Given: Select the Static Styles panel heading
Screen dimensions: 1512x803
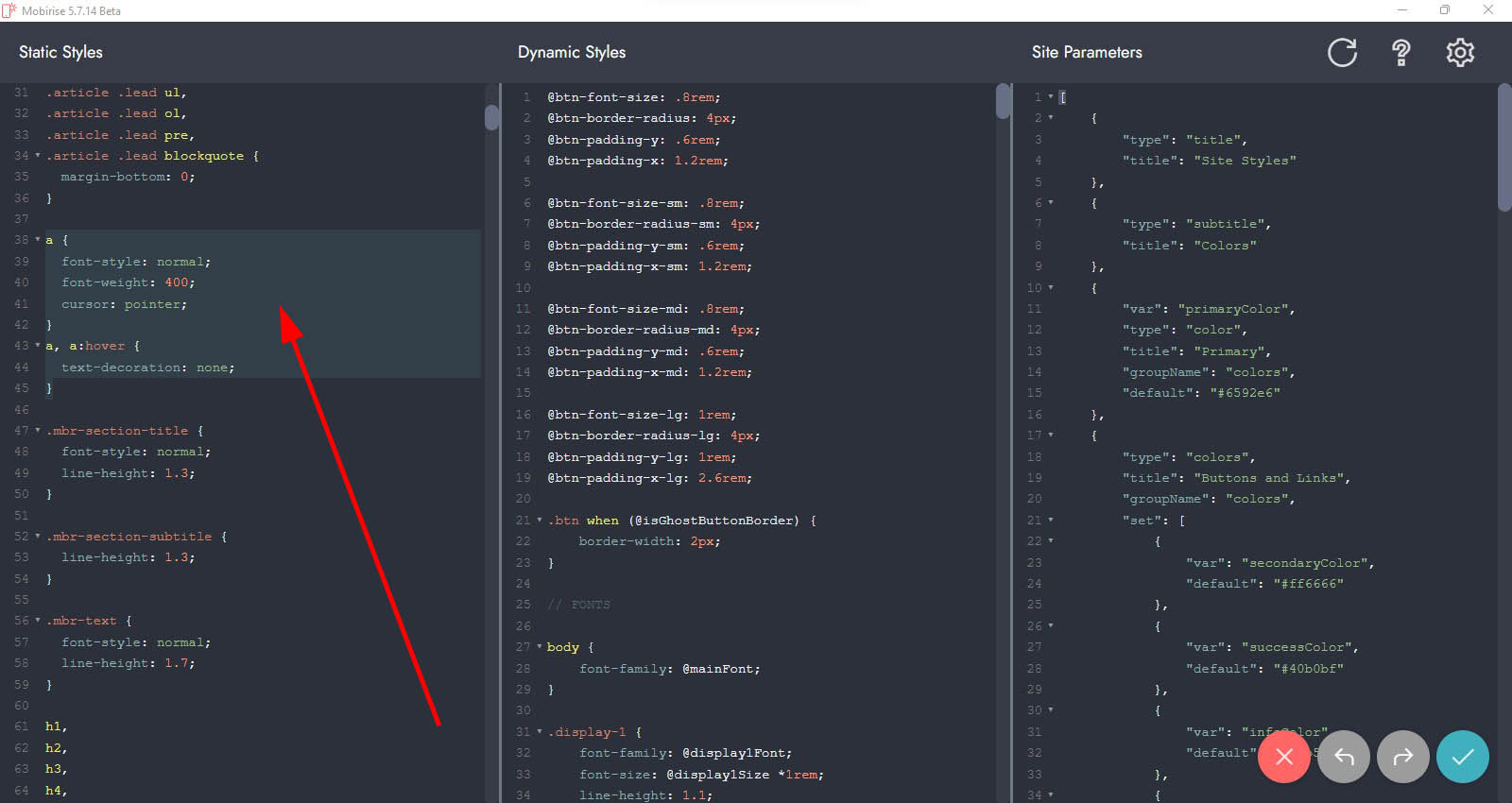Looking at the screenshot, I should [x=60, y=53].
